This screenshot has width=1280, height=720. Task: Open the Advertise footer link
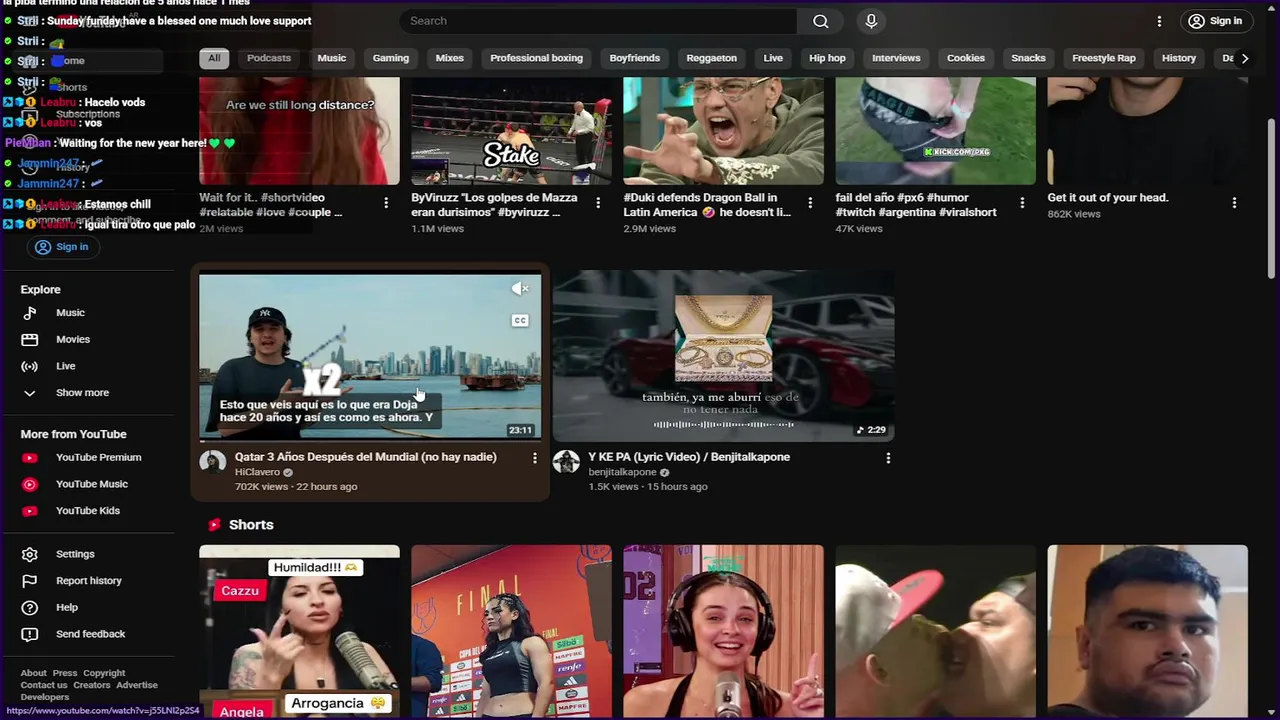click(x=137, y=686)
